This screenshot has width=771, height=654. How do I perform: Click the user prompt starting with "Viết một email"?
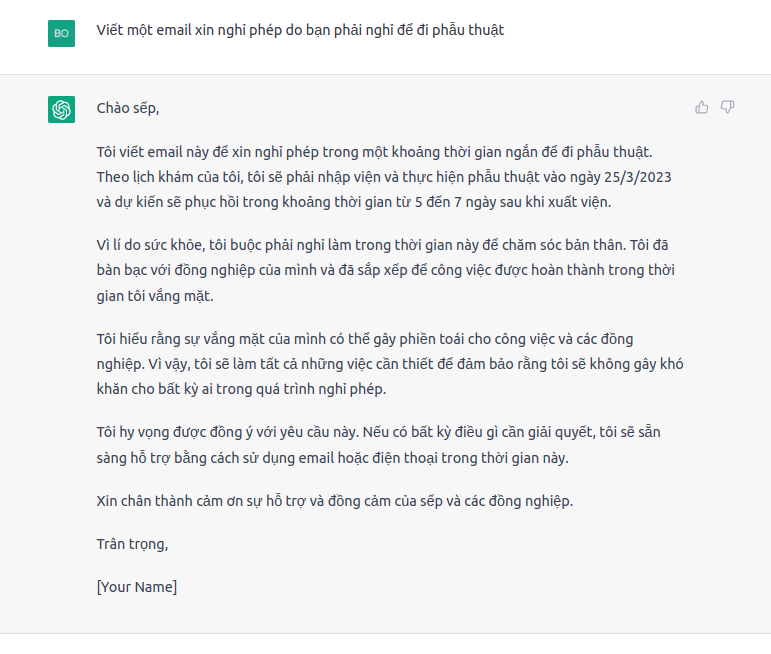300,30
